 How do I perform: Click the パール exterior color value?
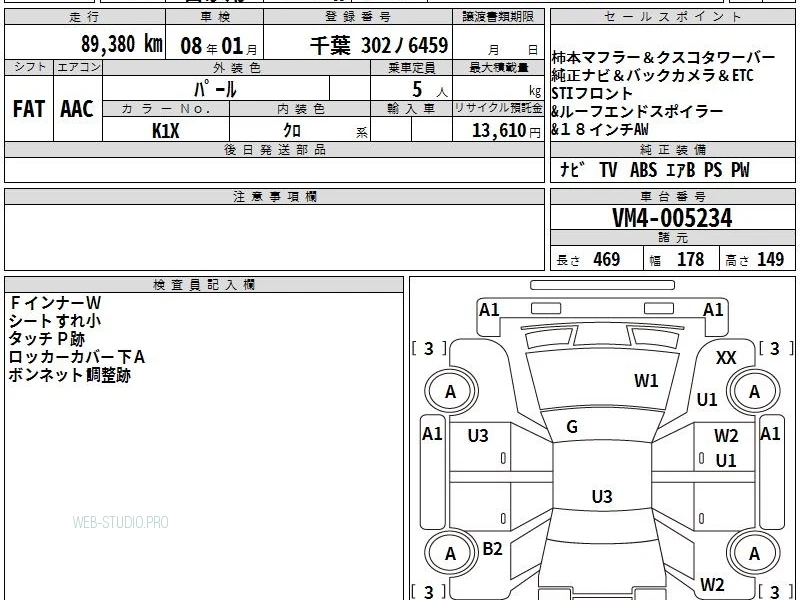click(x=215, y=89)
